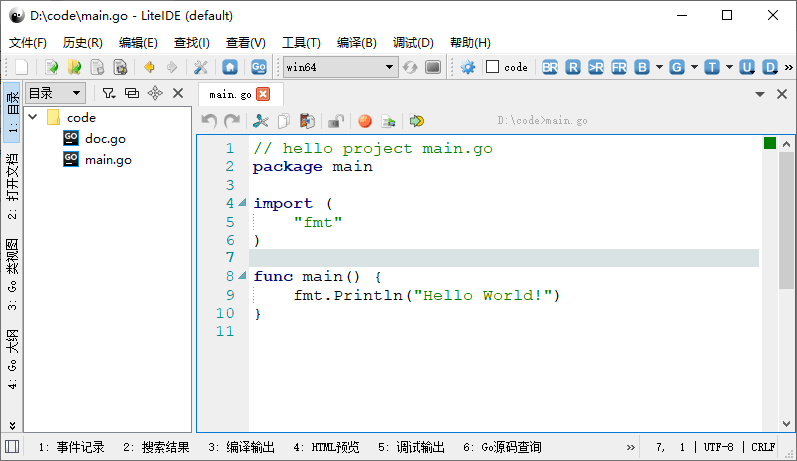Open the 查找(I) menu
This screenshot has height=461, width=797.
coord(192,43)
